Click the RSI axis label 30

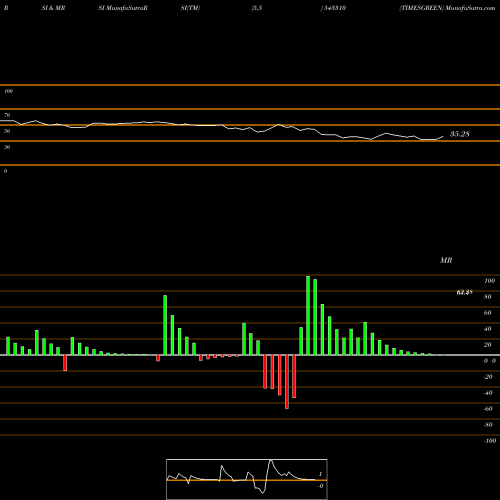tap(7, 147)
